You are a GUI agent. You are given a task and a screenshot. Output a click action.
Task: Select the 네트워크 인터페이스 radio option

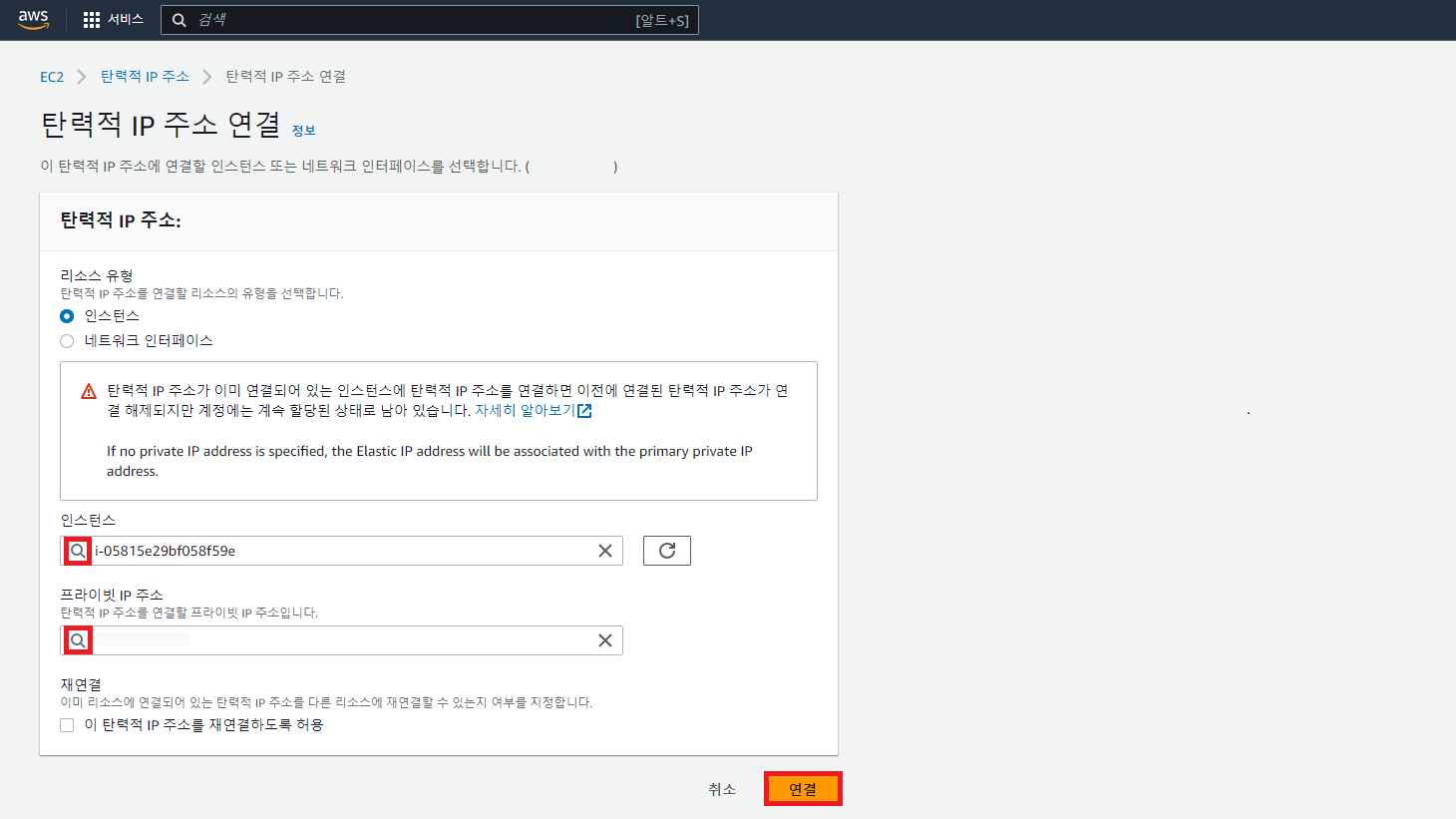point(67,341)
